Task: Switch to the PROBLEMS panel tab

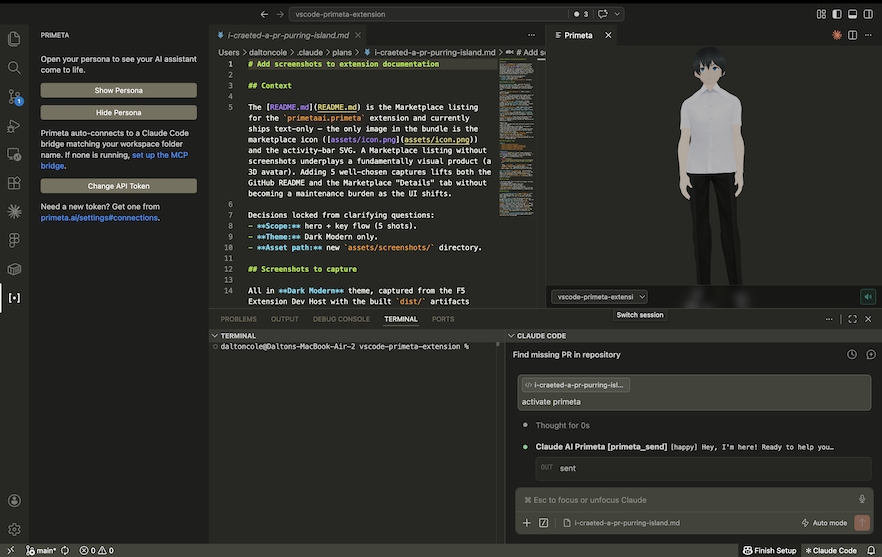Action: pyautogui.click(x=238, y=319)
